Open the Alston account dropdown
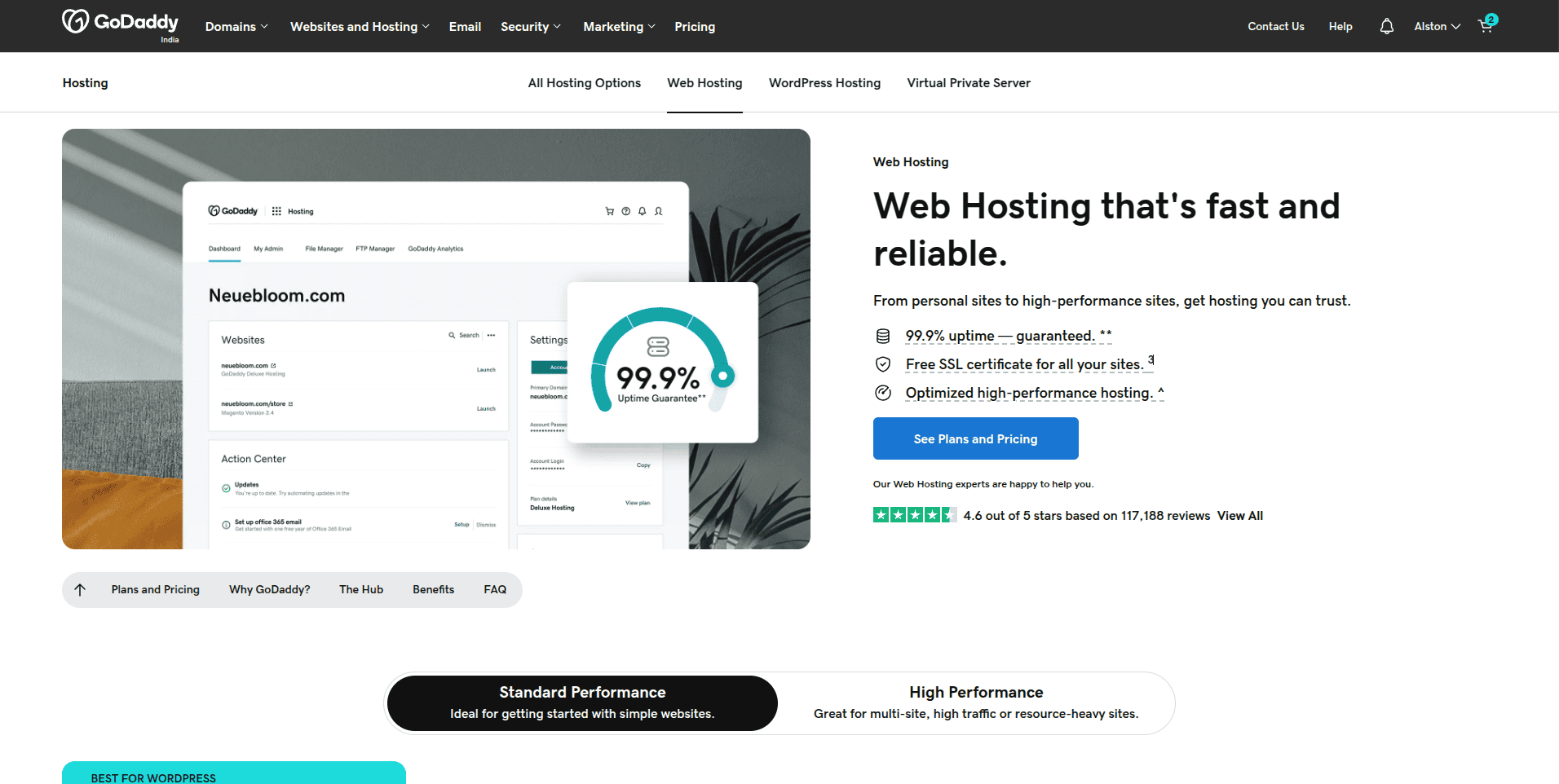The width and height of the screenshot is (1559, 784). point(1437,27)
